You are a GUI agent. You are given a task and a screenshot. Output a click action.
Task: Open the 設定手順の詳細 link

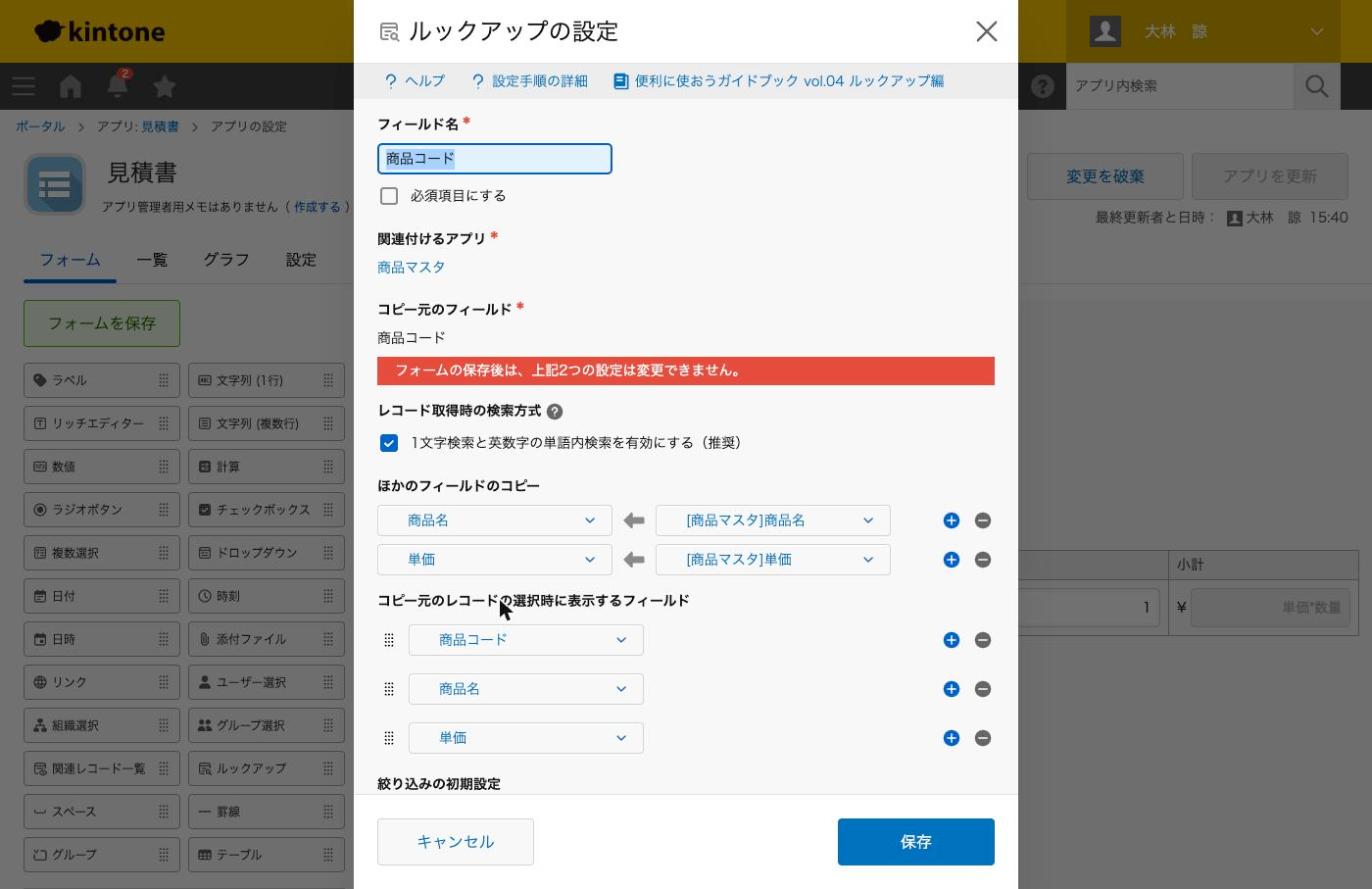[530, 81]
